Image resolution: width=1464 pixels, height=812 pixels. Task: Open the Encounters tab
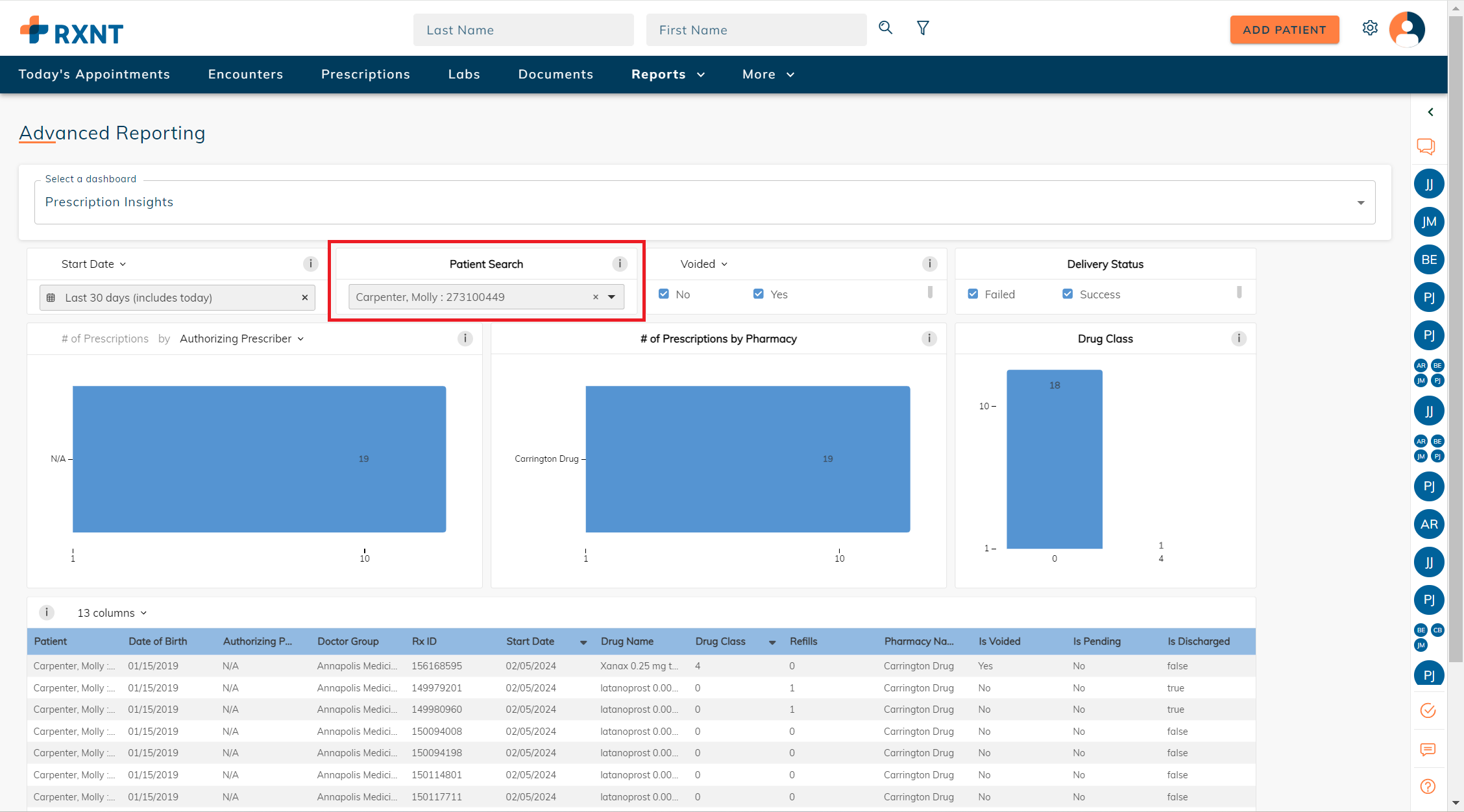pyautogui.click(x=245, y=75)
